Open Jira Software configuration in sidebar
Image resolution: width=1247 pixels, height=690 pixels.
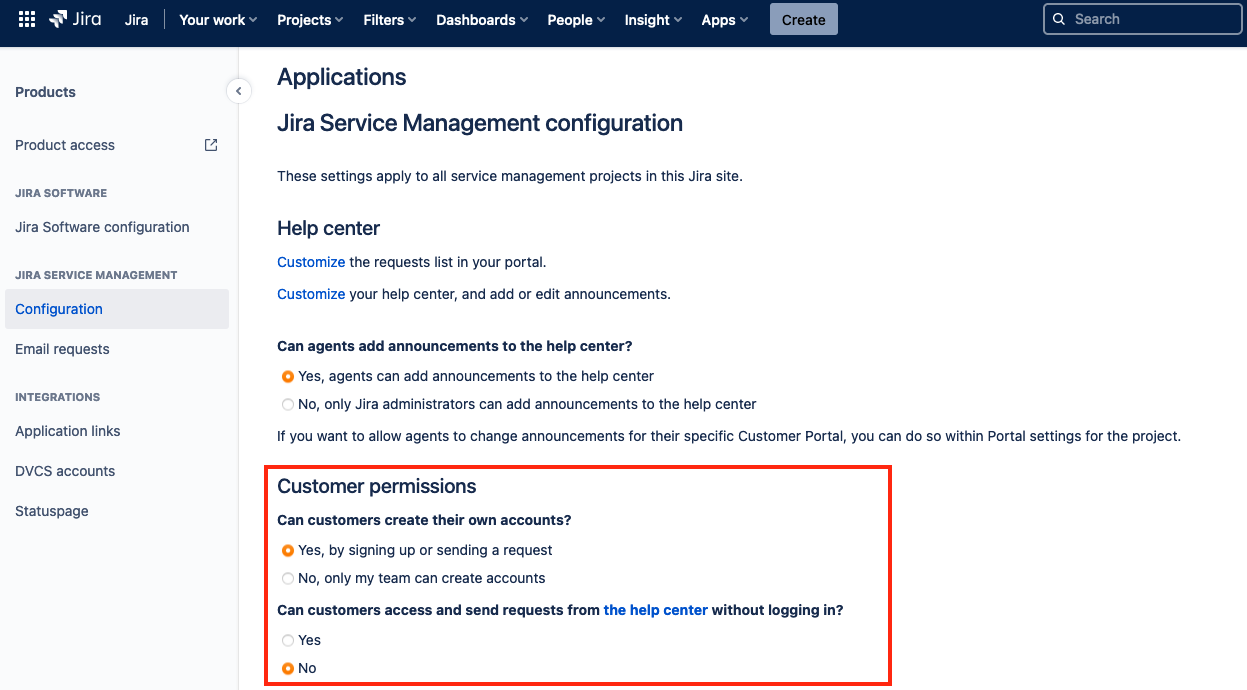click(102, 227)
